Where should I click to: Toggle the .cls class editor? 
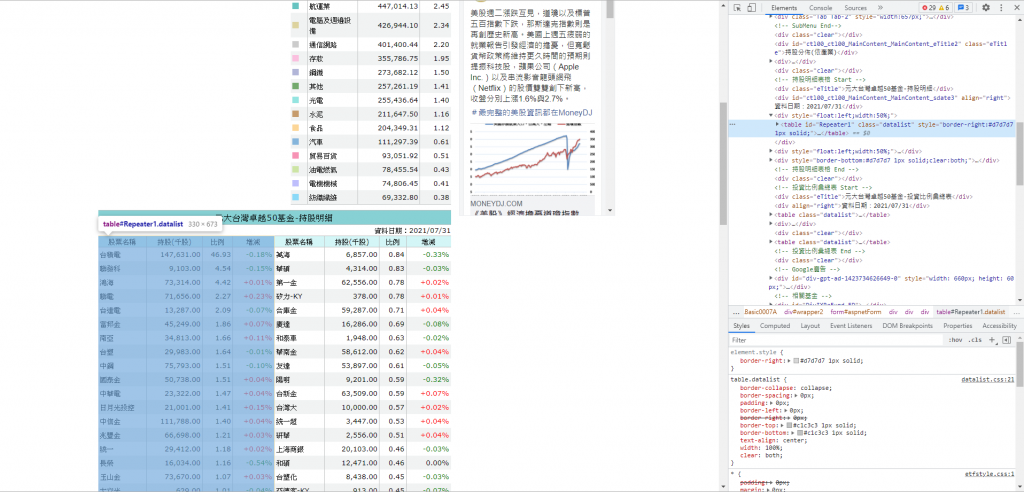point(975,340)
